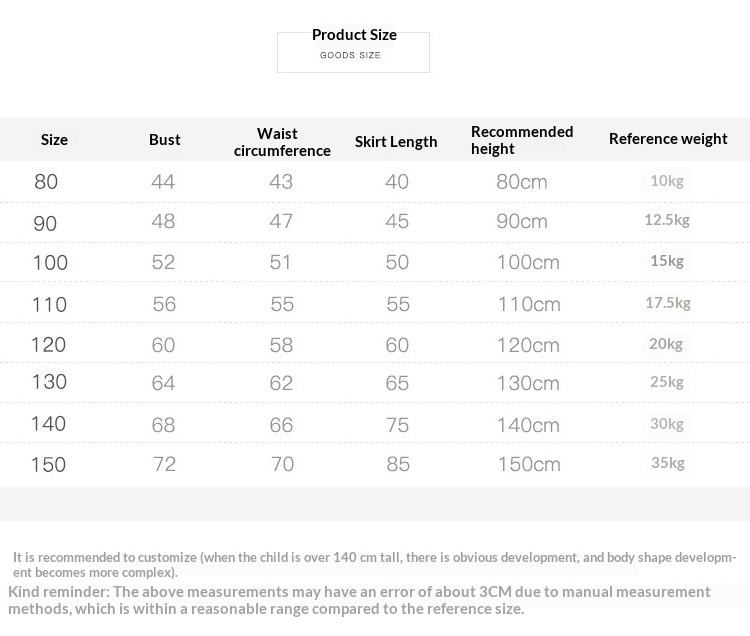The width and height of the screenshot is (750, 636).
Task: Click the 10kg reference weight cell
Action: click(666, 181)
